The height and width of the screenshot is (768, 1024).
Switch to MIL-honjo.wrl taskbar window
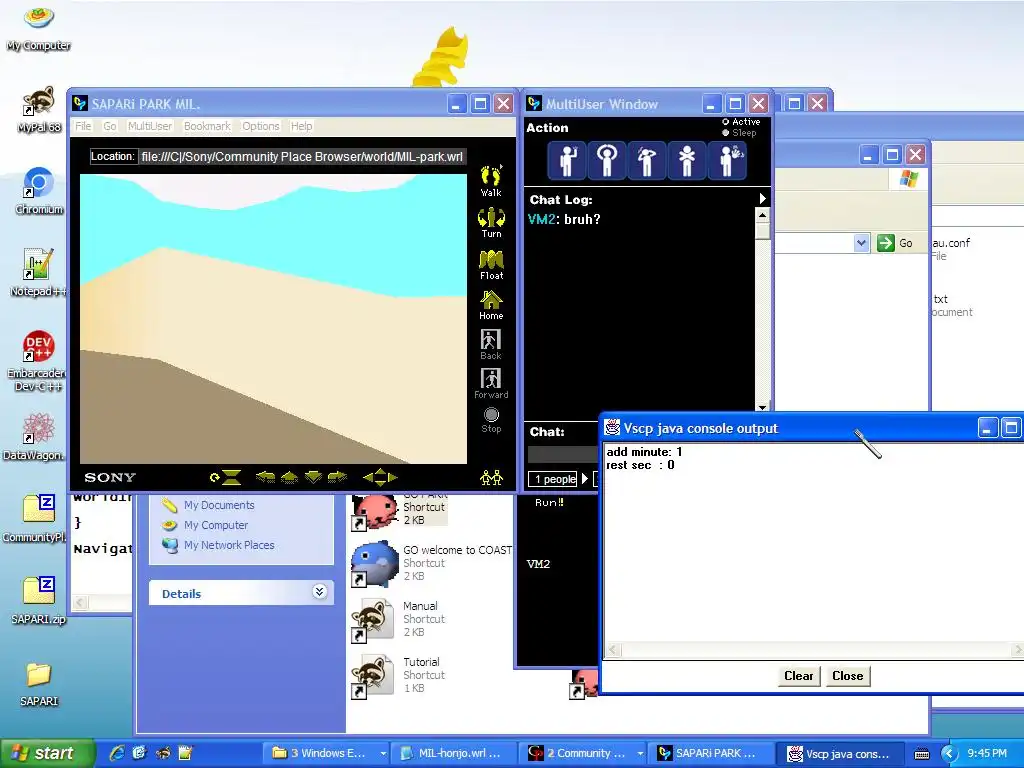coord(454,753)
